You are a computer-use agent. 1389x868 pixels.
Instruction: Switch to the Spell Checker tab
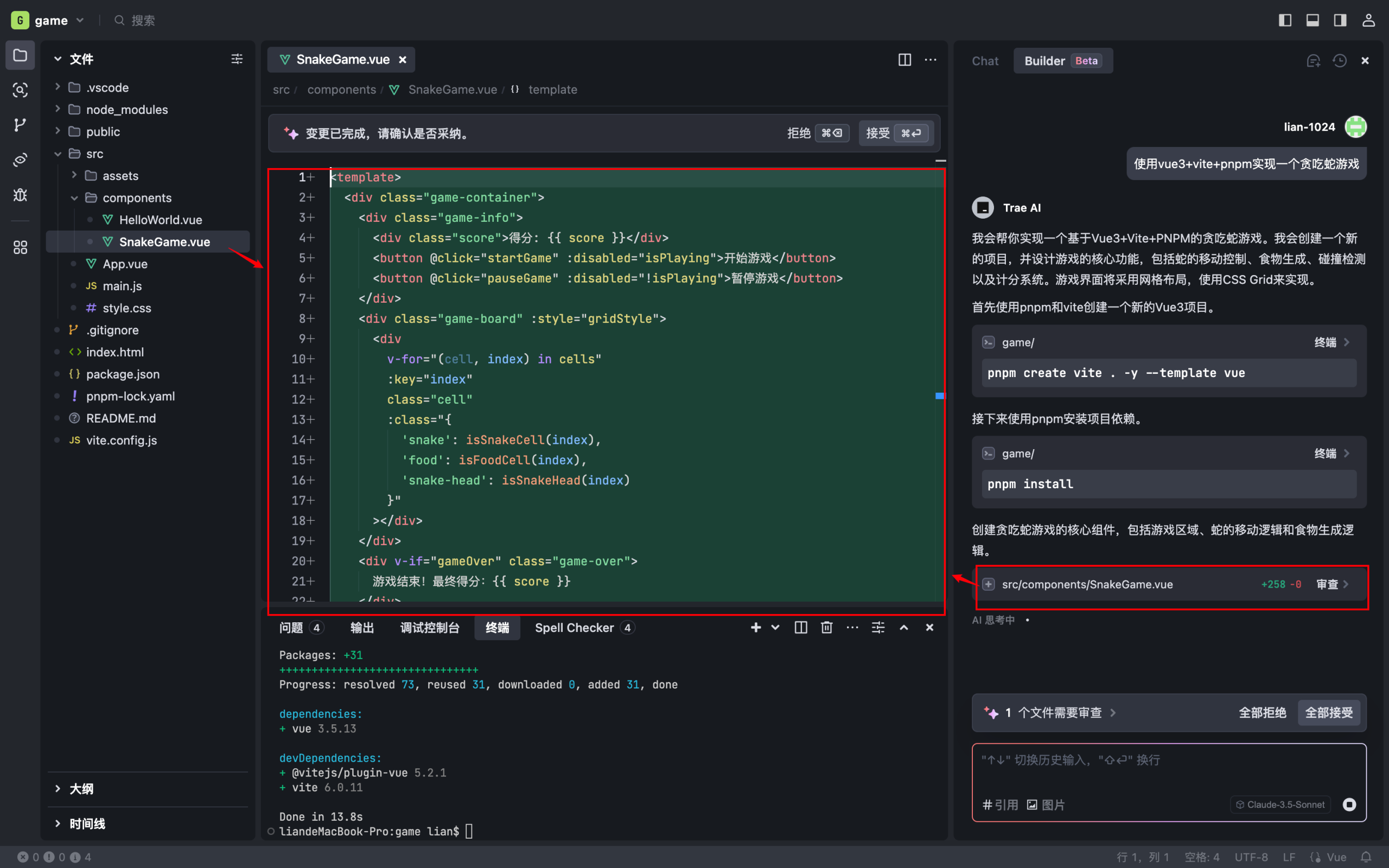tap(574, 628)
